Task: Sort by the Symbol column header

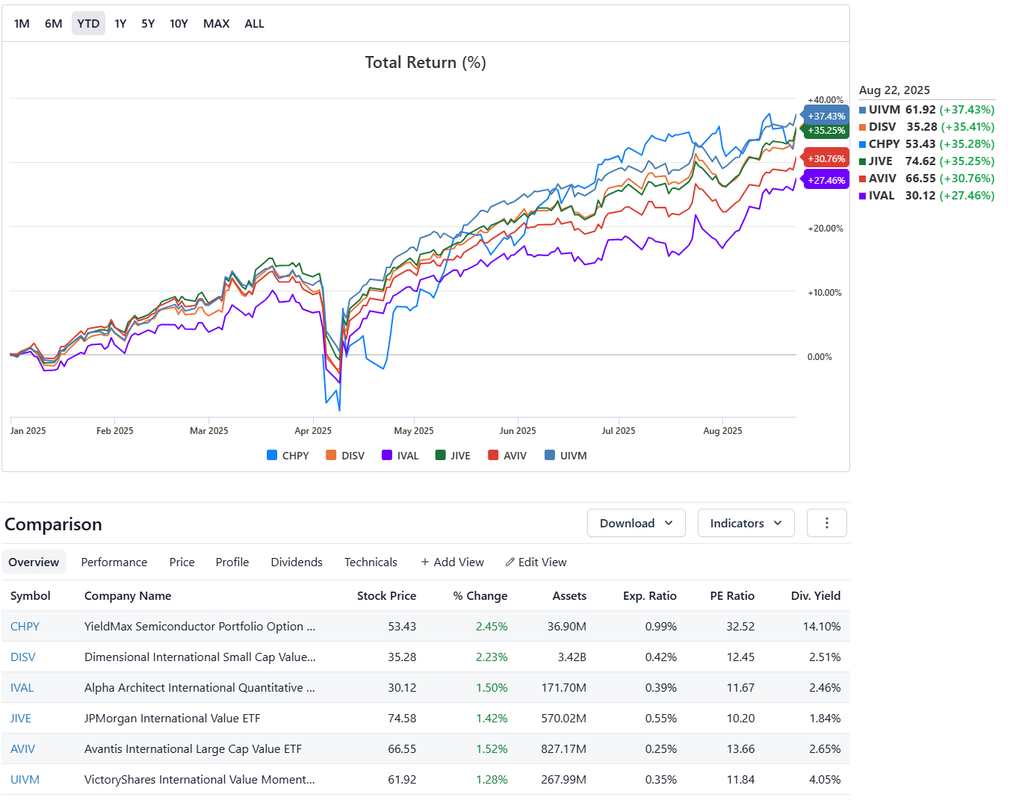Action: (30, 595)
